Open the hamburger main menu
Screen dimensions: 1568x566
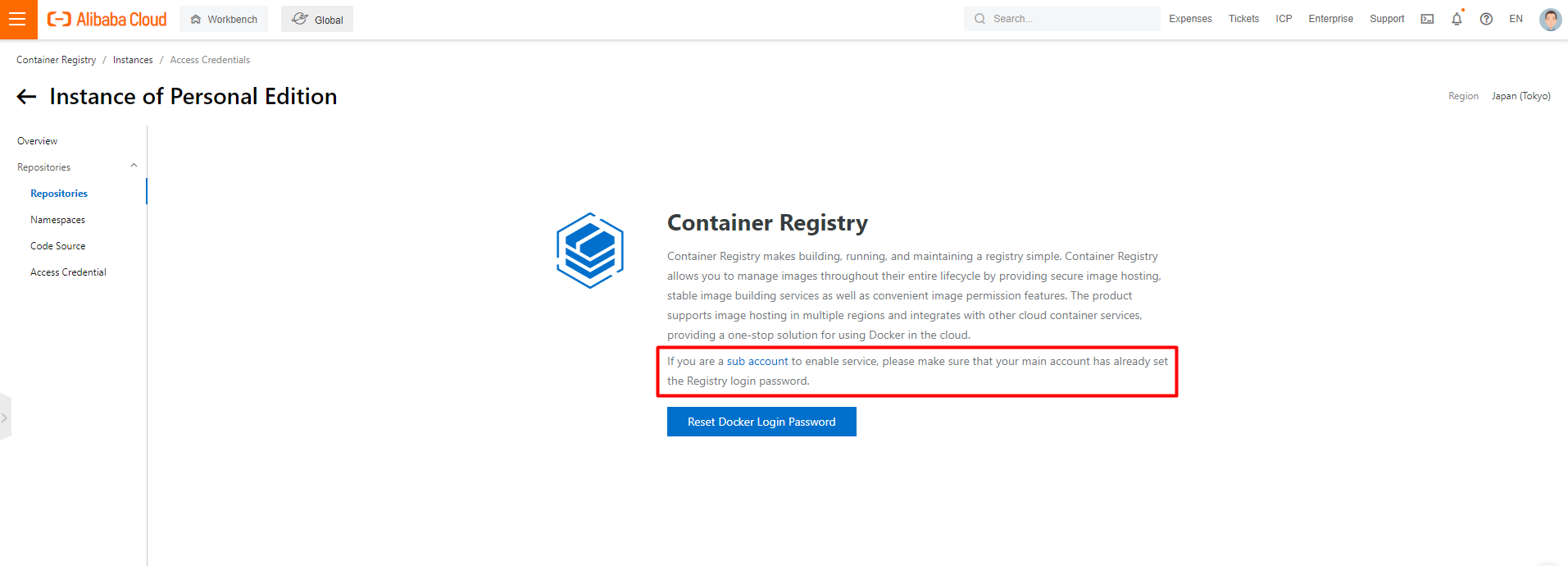(x=18, y=19)
